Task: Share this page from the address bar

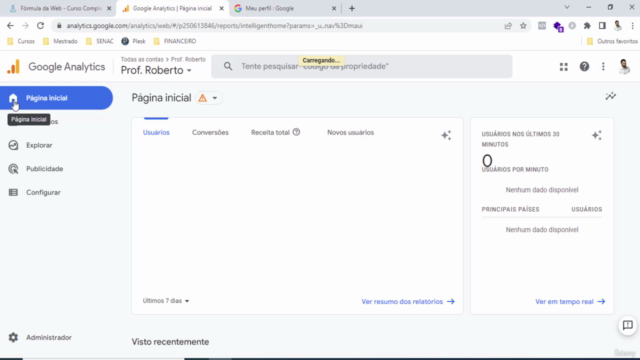Action: pyautogui.click(x=508, y=26)
